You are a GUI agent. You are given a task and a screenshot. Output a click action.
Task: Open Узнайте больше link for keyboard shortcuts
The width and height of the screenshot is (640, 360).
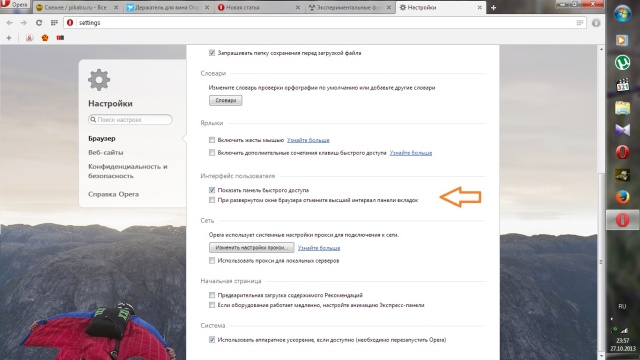coord(411,153)
